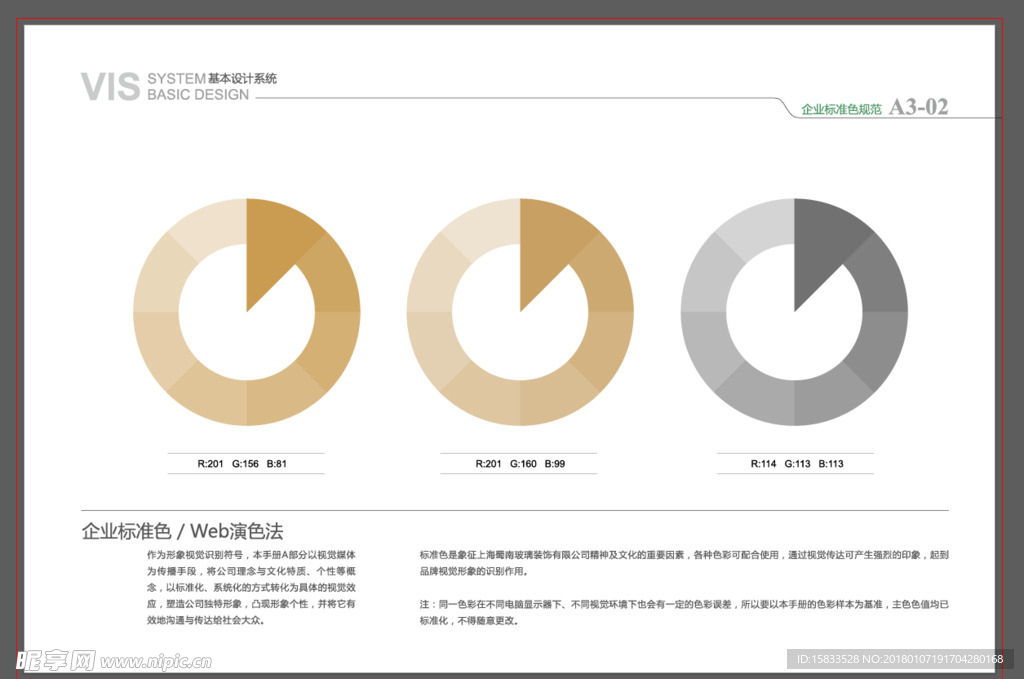Select the green 企业标准色规范 label
Viewport: 1024px width, 679px height.
point(841,109)
